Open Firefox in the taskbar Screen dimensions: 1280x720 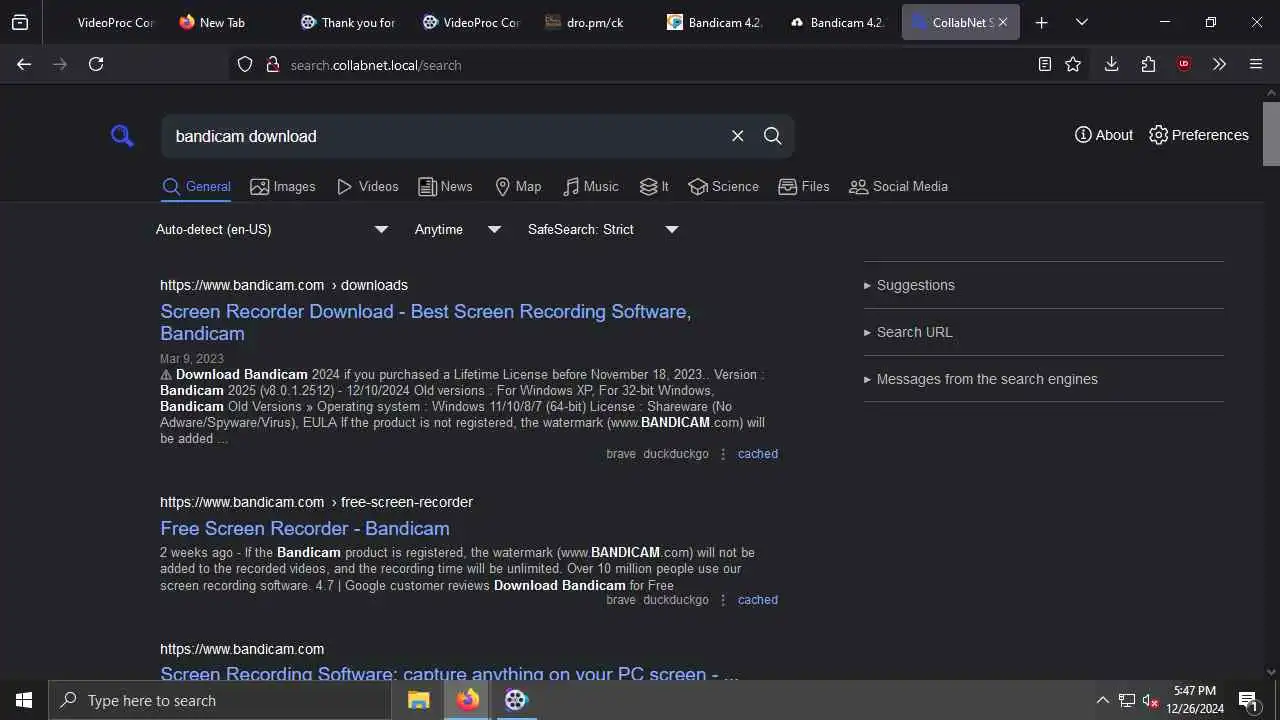pyautogui.click(x=467, y=700)
